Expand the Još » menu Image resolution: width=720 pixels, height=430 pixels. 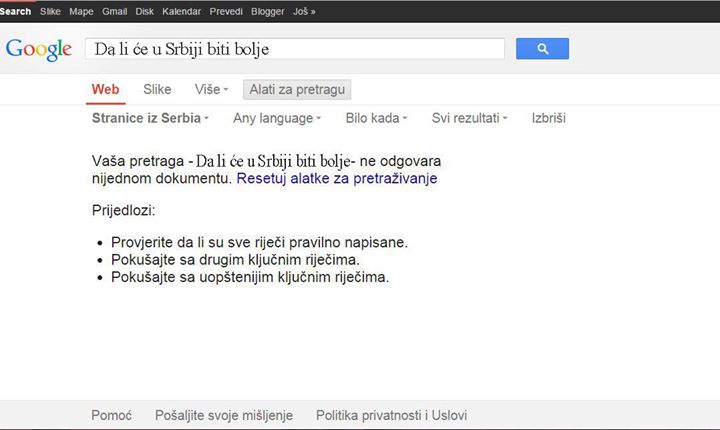[304, 11]
